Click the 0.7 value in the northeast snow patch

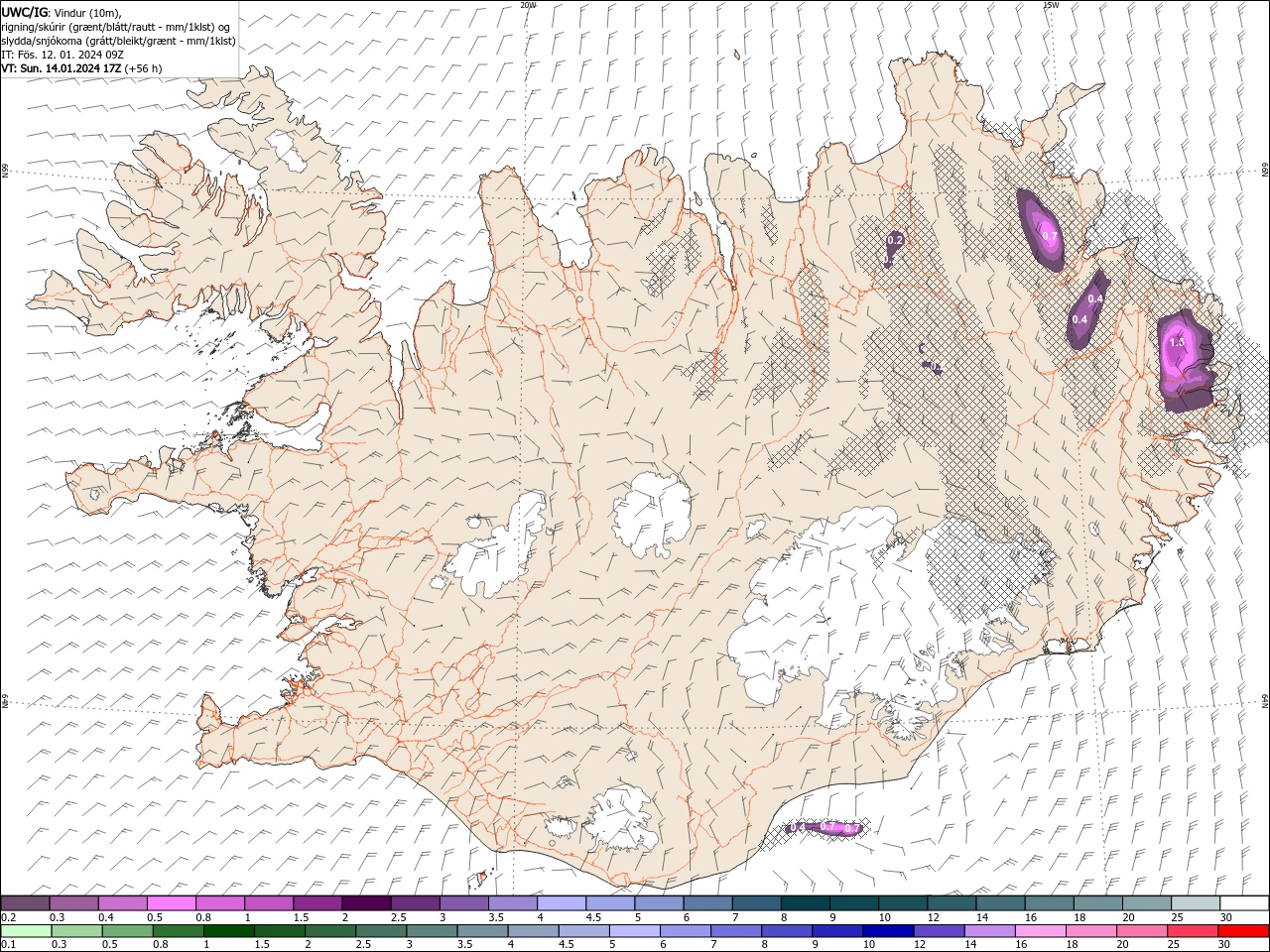(x=1050, y=236)
